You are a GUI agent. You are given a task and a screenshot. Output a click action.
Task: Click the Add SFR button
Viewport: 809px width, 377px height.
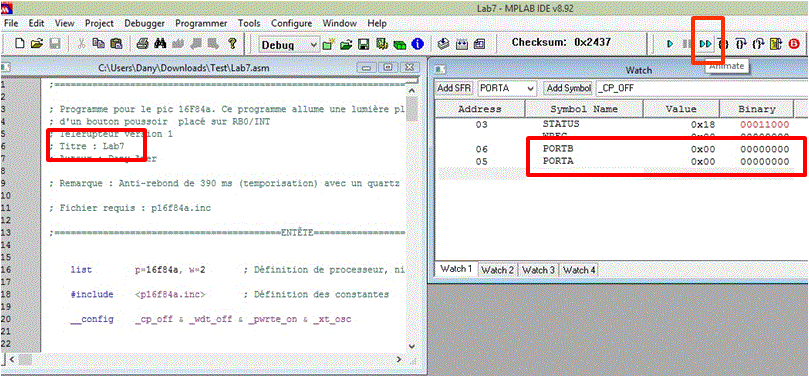[454, 88]
